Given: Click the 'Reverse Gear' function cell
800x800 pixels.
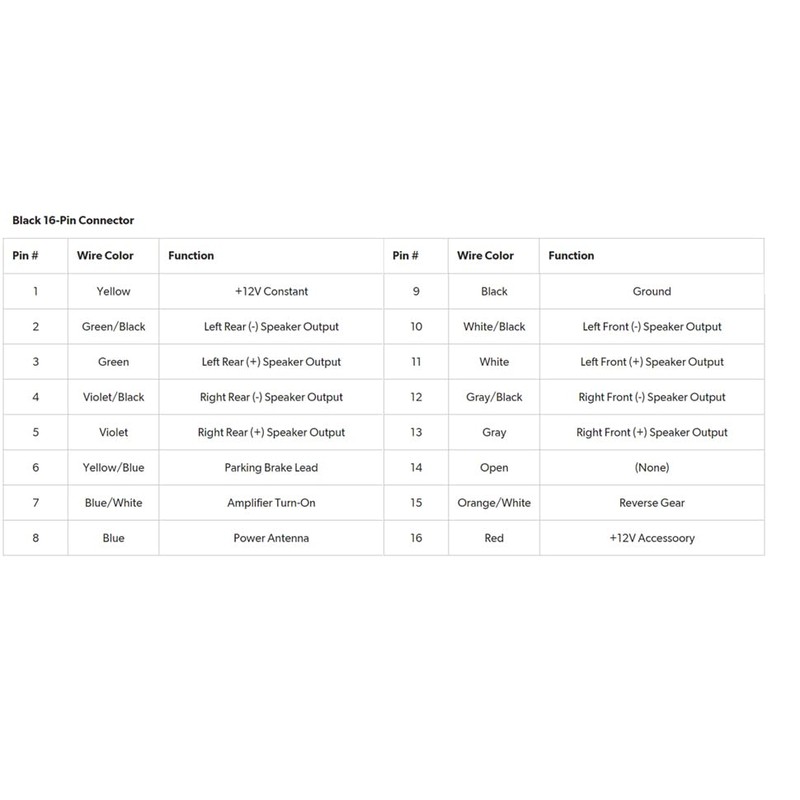Looking at the screenshot, I should pyautogui.click(x=652, y=503).
